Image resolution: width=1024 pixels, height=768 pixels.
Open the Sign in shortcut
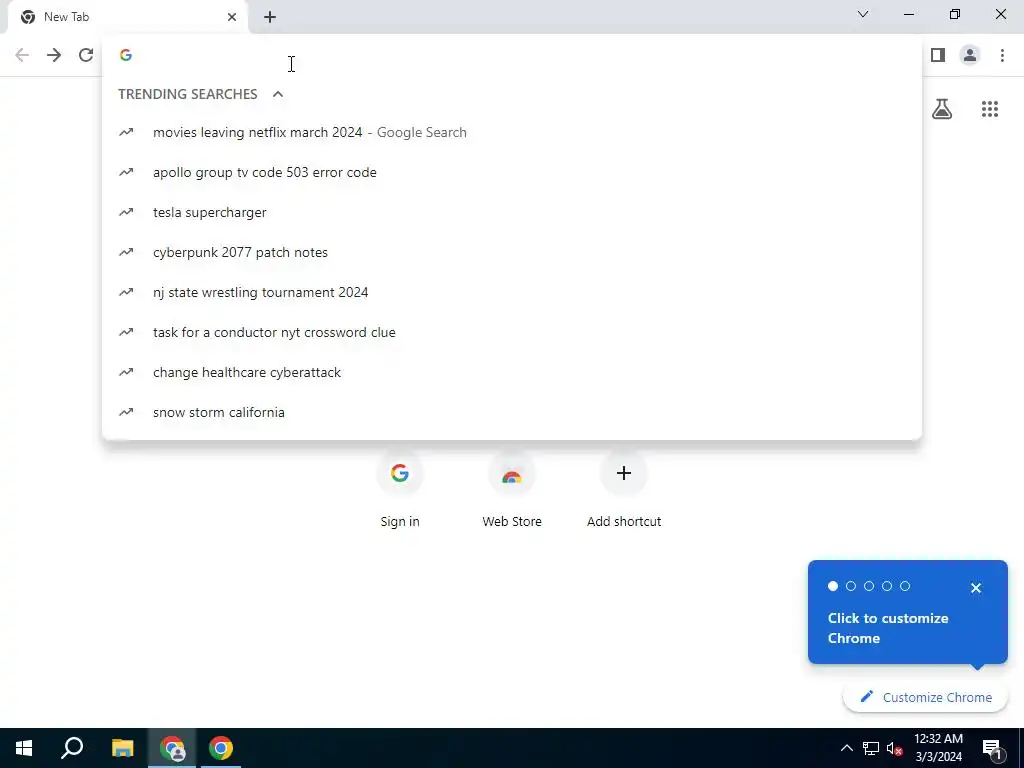[400, 488]
